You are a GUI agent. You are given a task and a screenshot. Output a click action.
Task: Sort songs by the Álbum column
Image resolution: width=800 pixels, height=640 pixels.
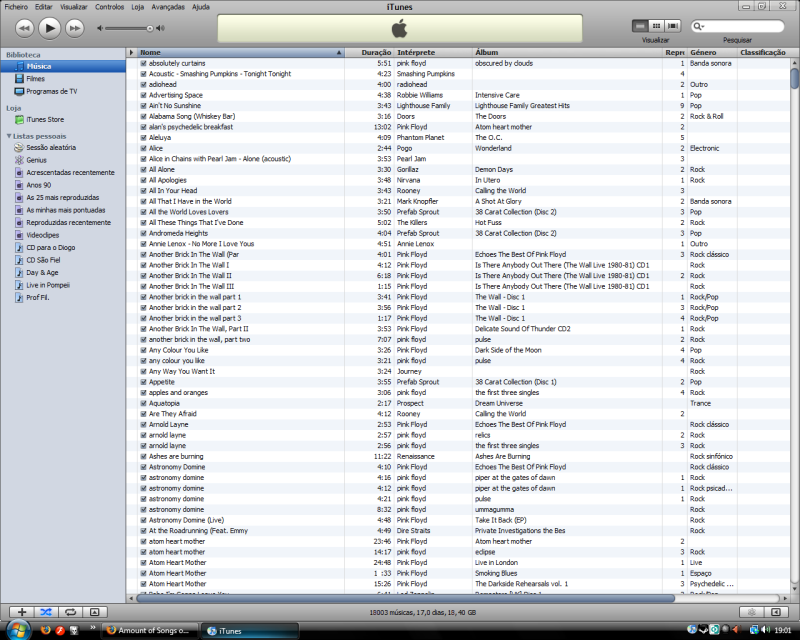pyautogui.click(x=567, y=52)
